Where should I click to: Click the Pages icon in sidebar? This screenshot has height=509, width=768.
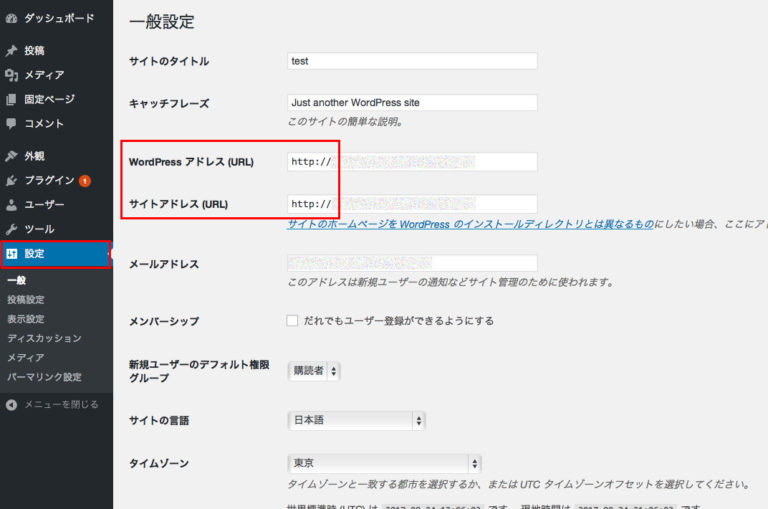(11, 99)
